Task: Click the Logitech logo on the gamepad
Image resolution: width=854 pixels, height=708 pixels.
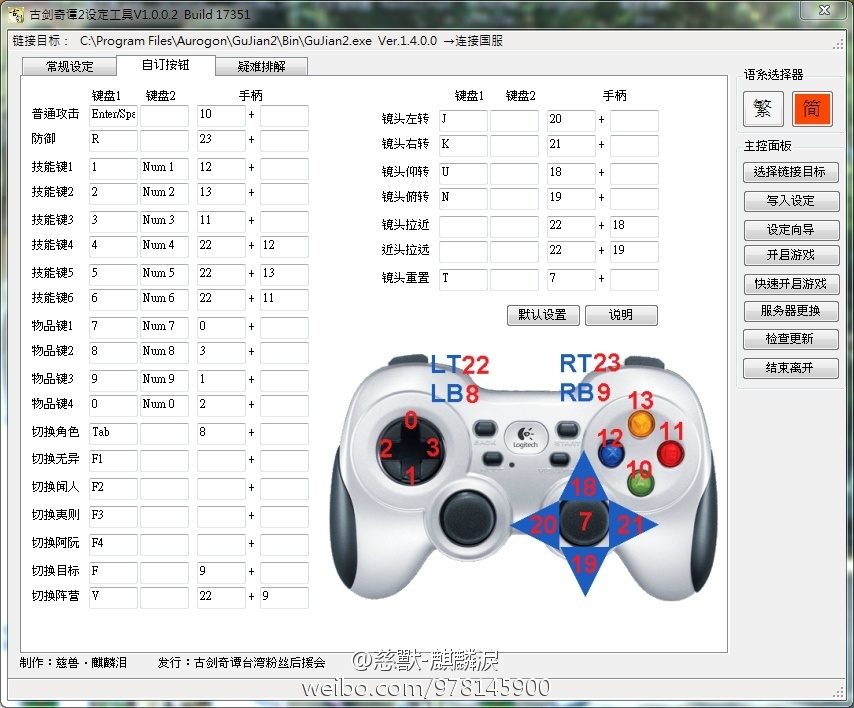Action: (523, 438)
